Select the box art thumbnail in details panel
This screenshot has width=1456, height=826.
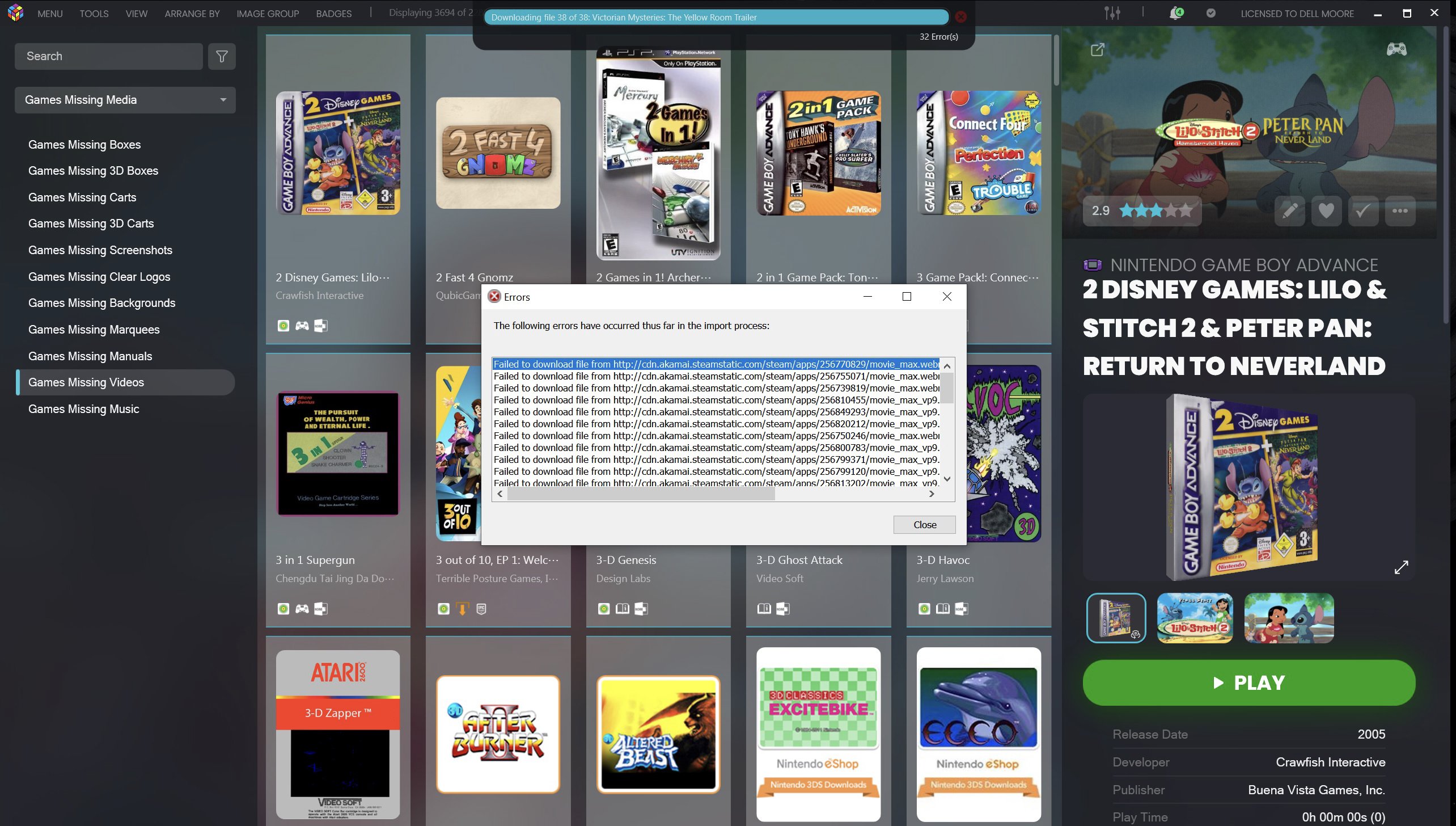[x=1116, y=618]
